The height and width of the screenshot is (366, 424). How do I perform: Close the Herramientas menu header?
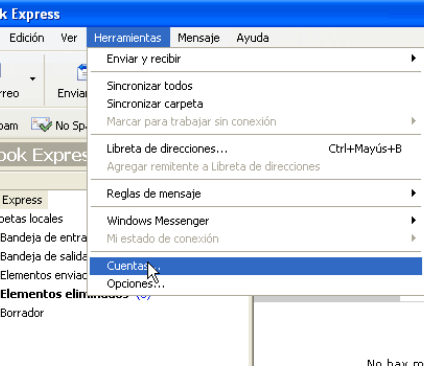[x=128, y=38]
